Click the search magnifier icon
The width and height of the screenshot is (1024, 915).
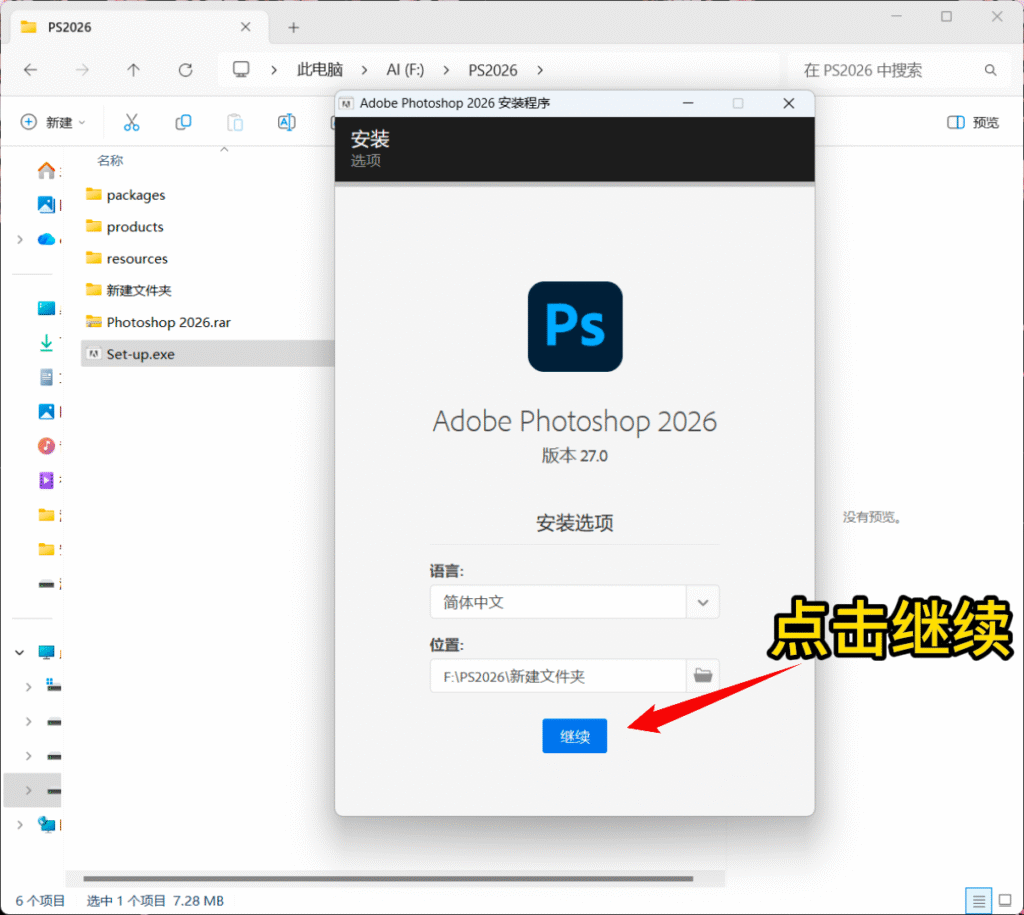990,70
